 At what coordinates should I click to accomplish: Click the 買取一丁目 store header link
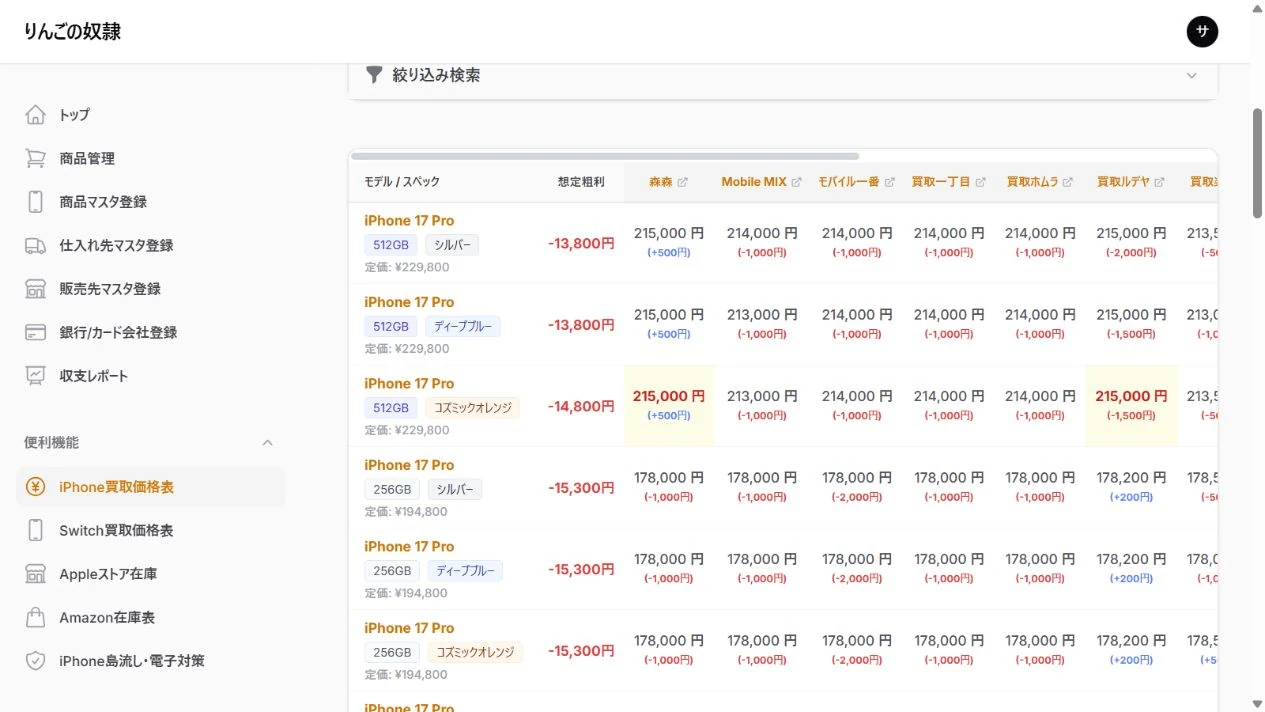941,182
